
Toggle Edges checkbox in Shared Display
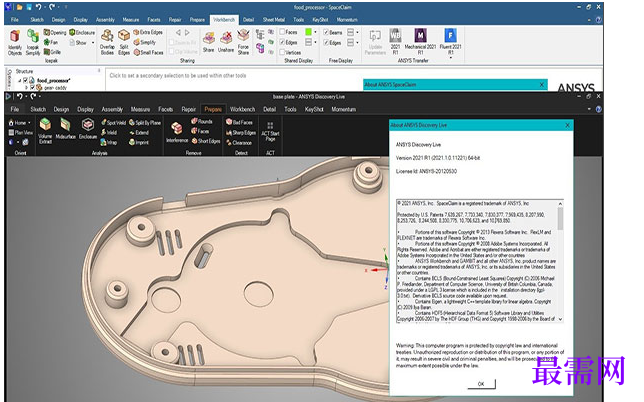[x=282, y=42]
